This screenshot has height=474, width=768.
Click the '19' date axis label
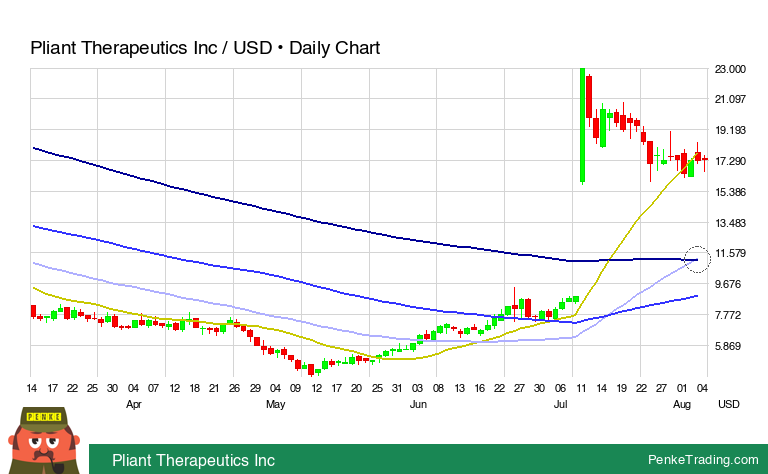[622, 388]
